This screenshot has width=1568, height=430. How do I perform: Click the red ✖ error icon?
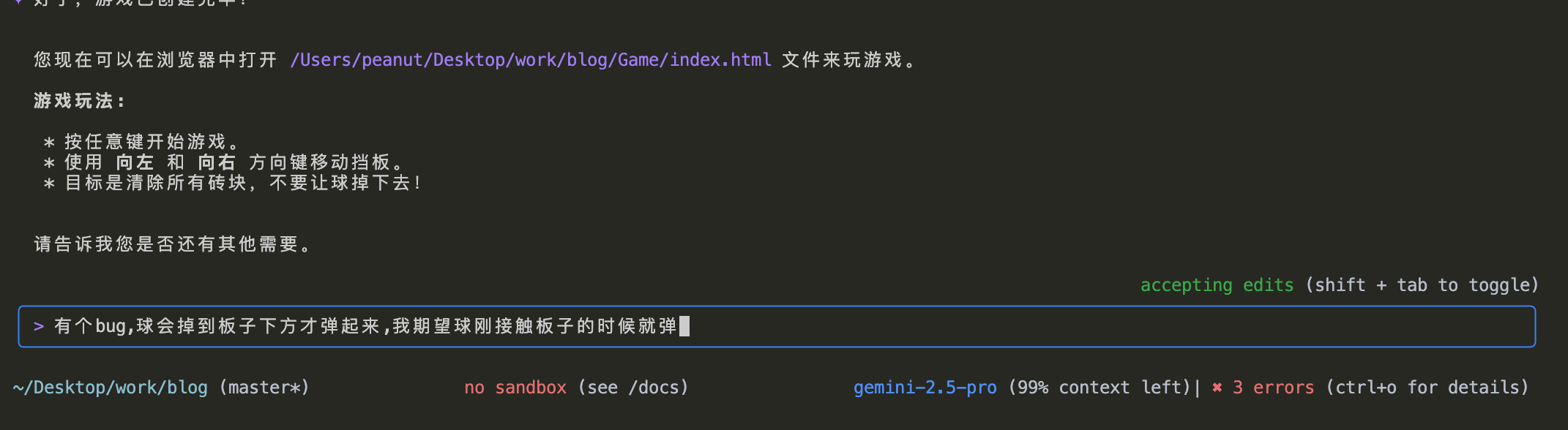[1217, 388]
